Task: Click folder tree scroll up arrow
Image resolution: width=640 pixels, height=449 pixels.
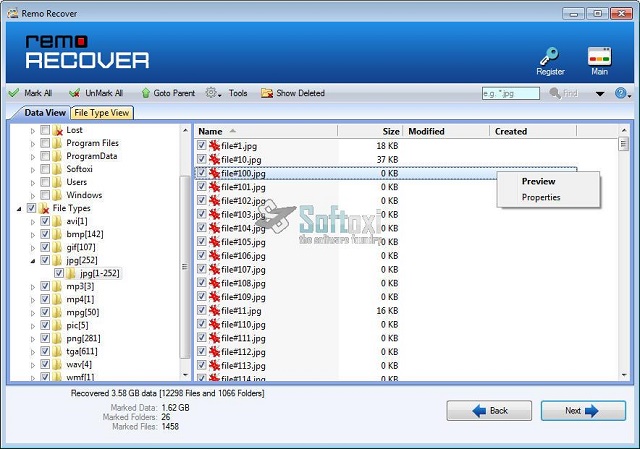Action: [x=185, y=131]
